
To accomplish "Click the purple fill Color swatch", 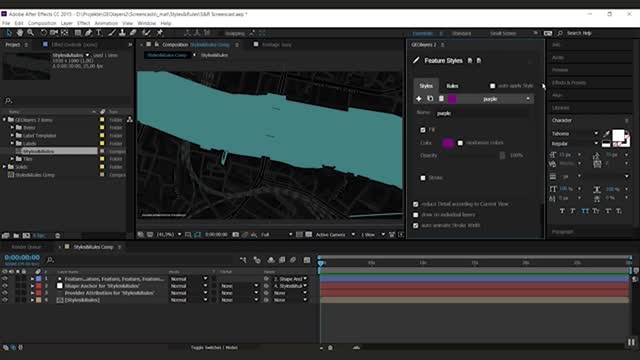I will tap(447, 143).
